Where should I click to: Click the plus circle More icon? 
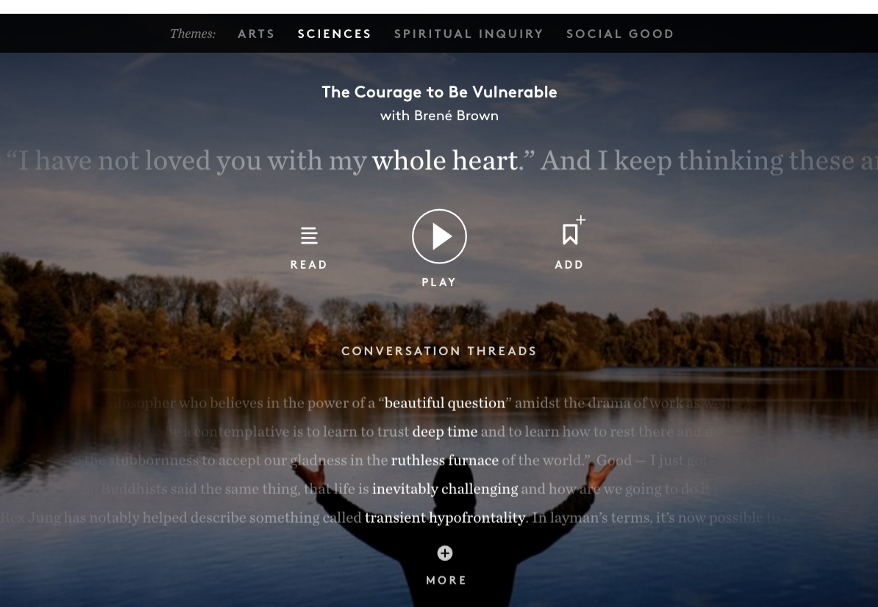pos(445,553)
